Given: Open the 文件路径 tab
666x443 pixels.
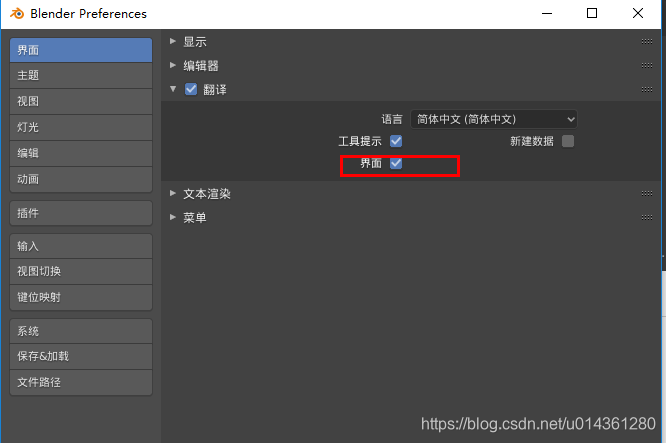Looking at the screenshot, I should pyautogui.click(x=81, y=382).
